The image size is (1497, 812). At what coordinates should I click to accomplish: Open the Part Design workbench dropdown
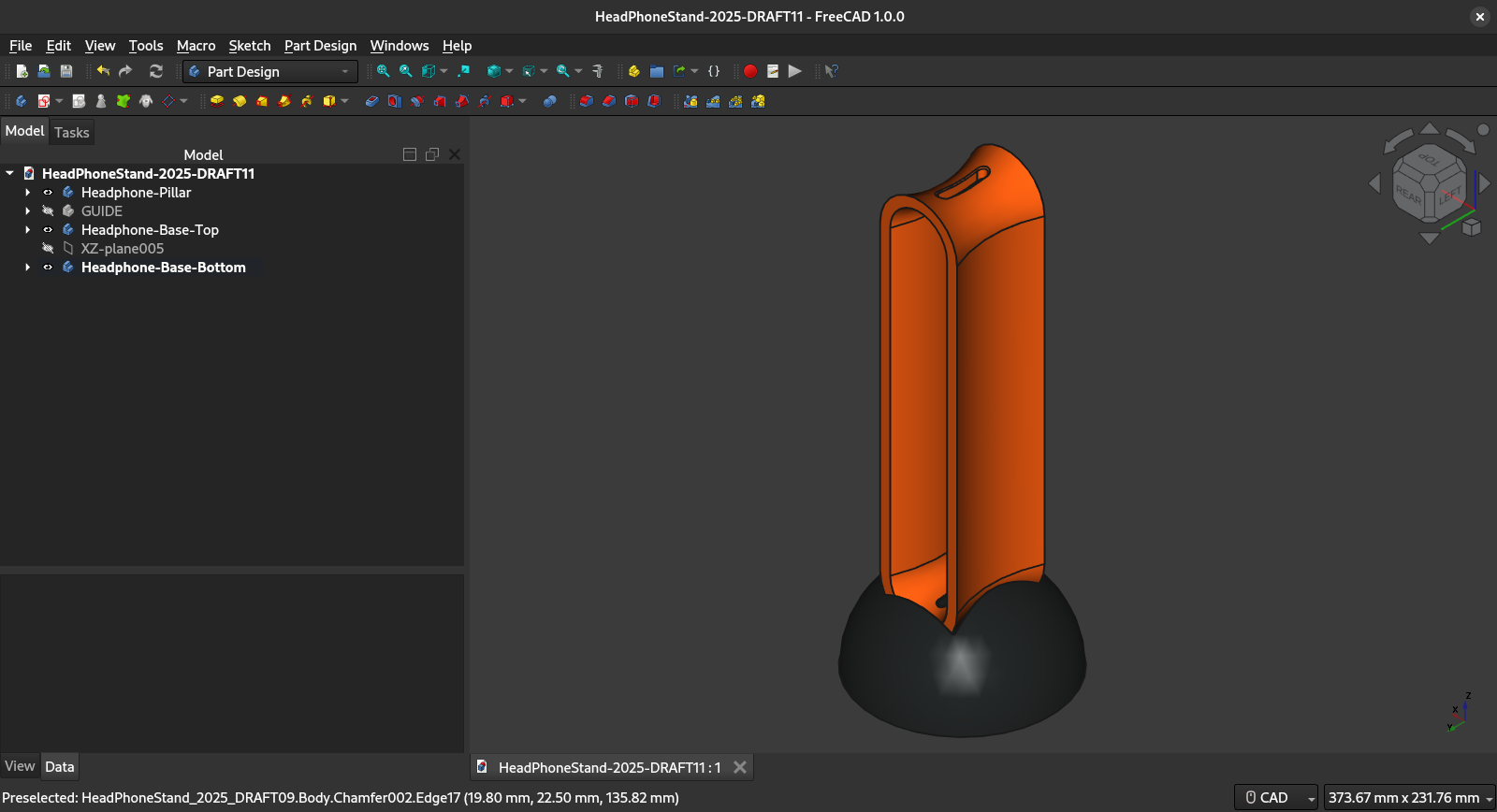[270, 71]
